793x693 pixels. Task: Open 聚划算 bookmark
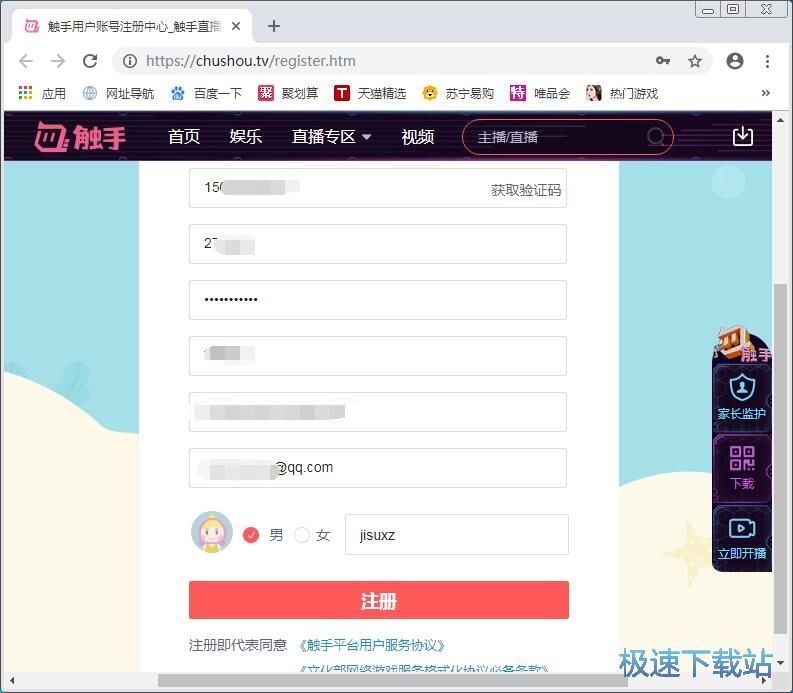pos(288,93)
